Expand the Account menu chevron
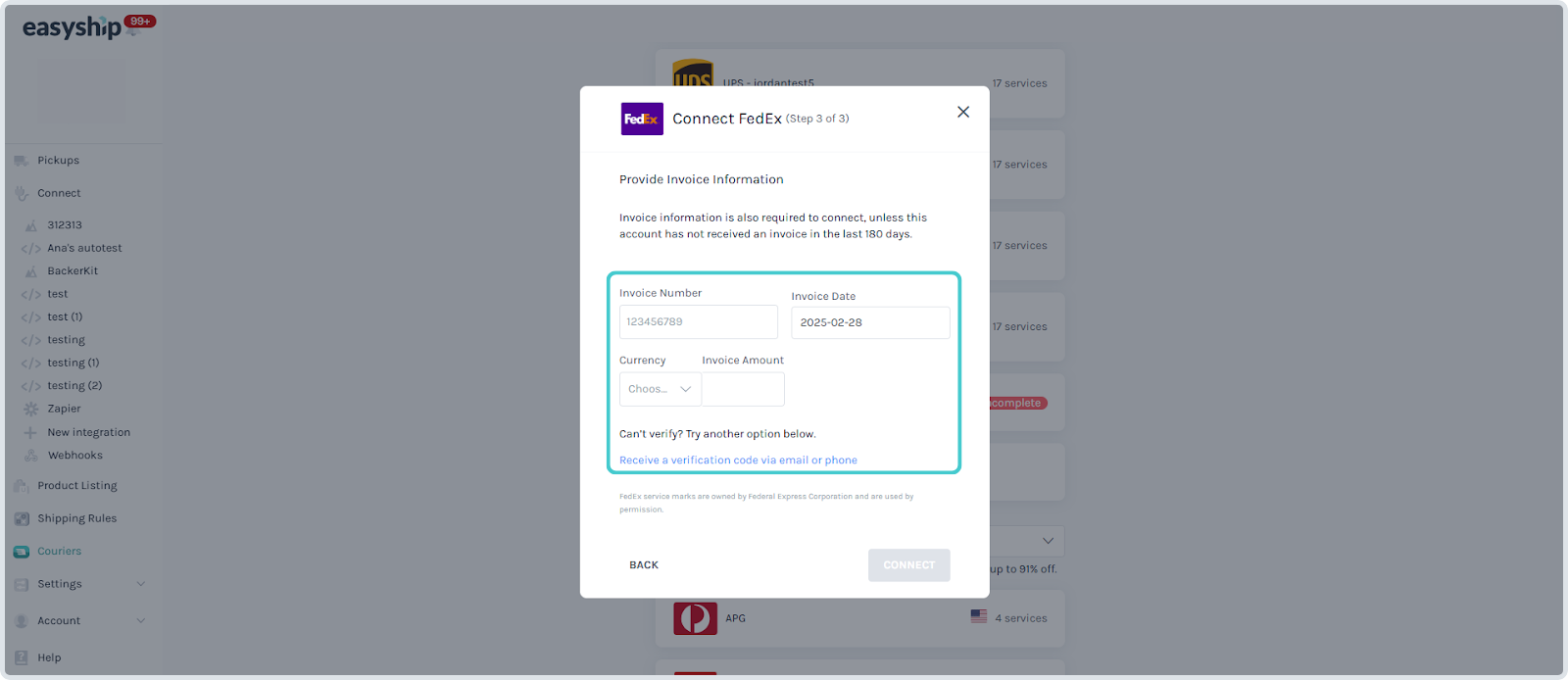 [141, 620]
